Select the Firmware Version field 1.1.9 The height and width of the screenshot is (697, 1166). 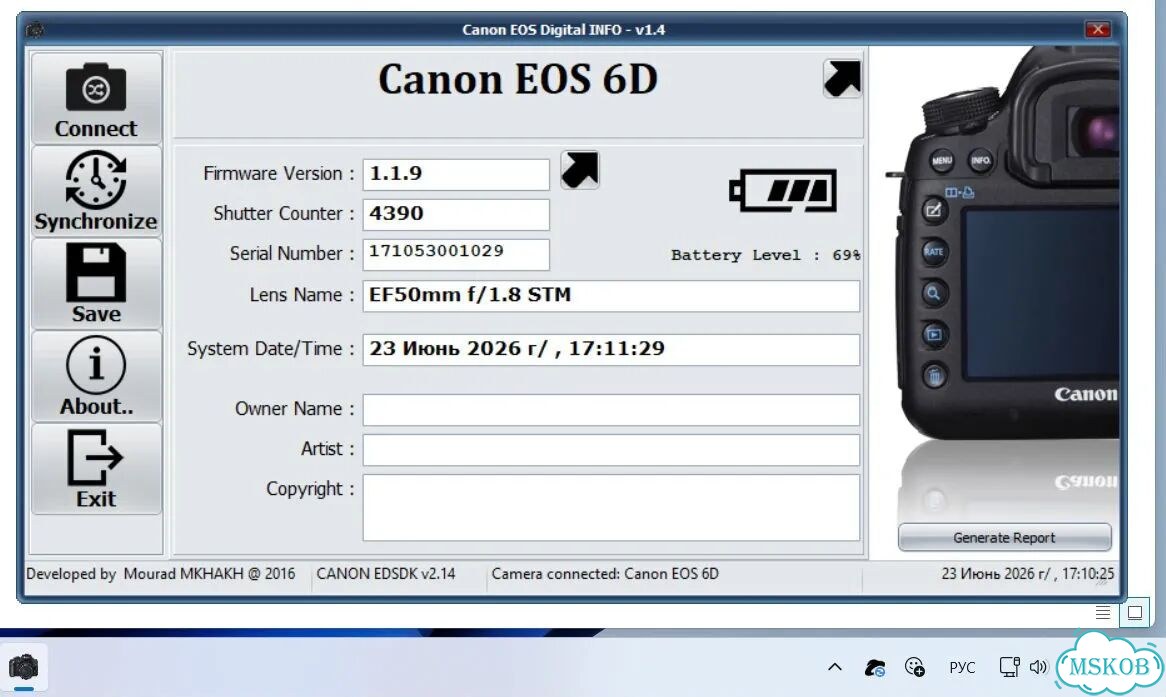point(456,174)
